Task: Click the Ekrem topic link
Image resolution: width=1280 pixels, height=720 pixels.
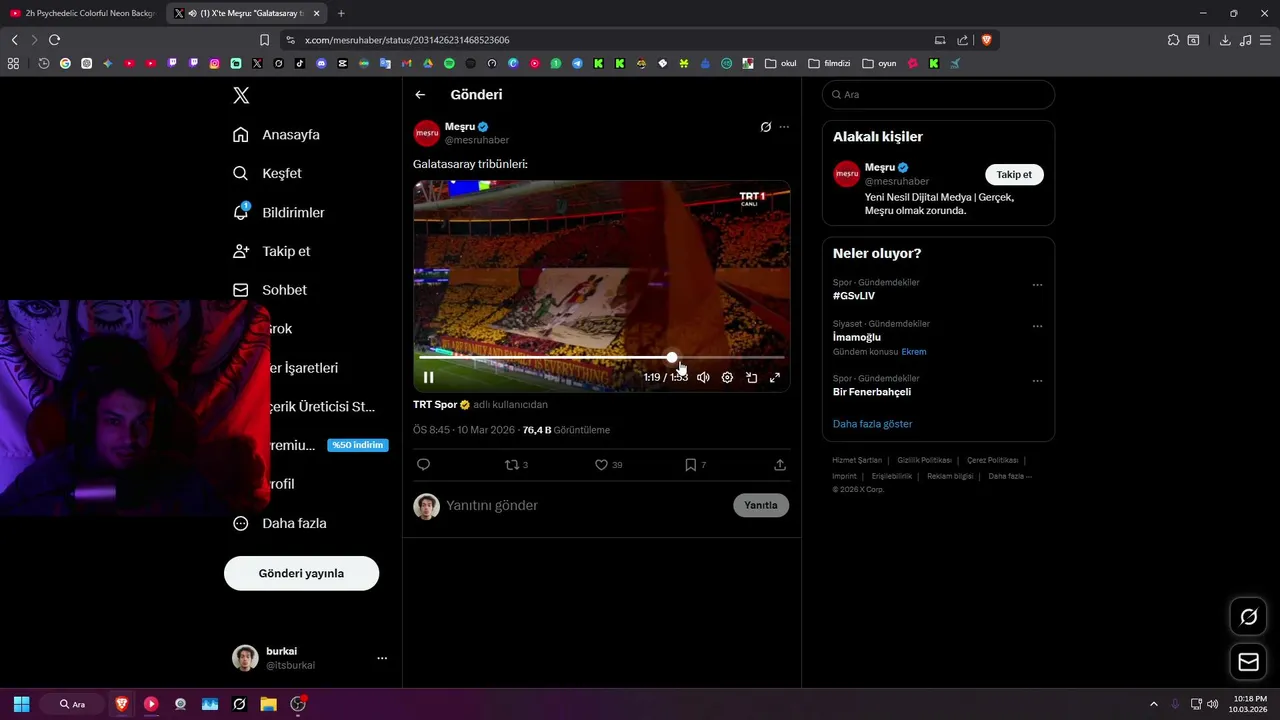Action: click(x=914, y=352)
